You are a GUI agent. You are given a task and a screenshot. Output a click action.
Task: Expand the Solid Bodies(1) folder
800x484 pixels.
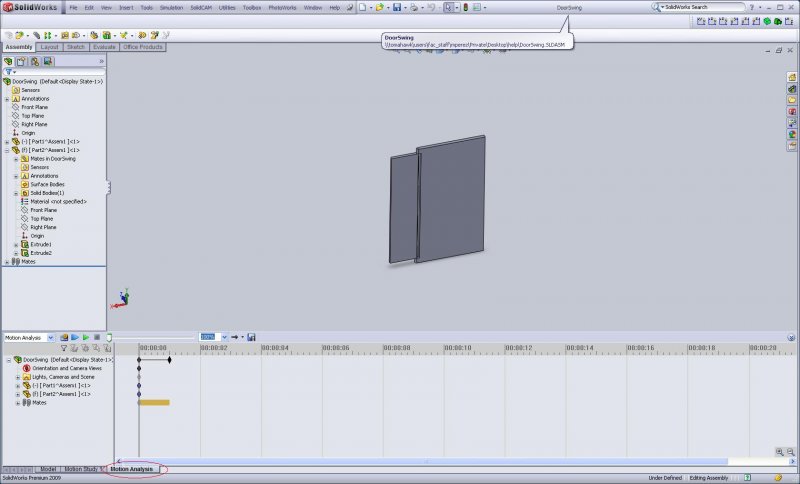point(16,193)
